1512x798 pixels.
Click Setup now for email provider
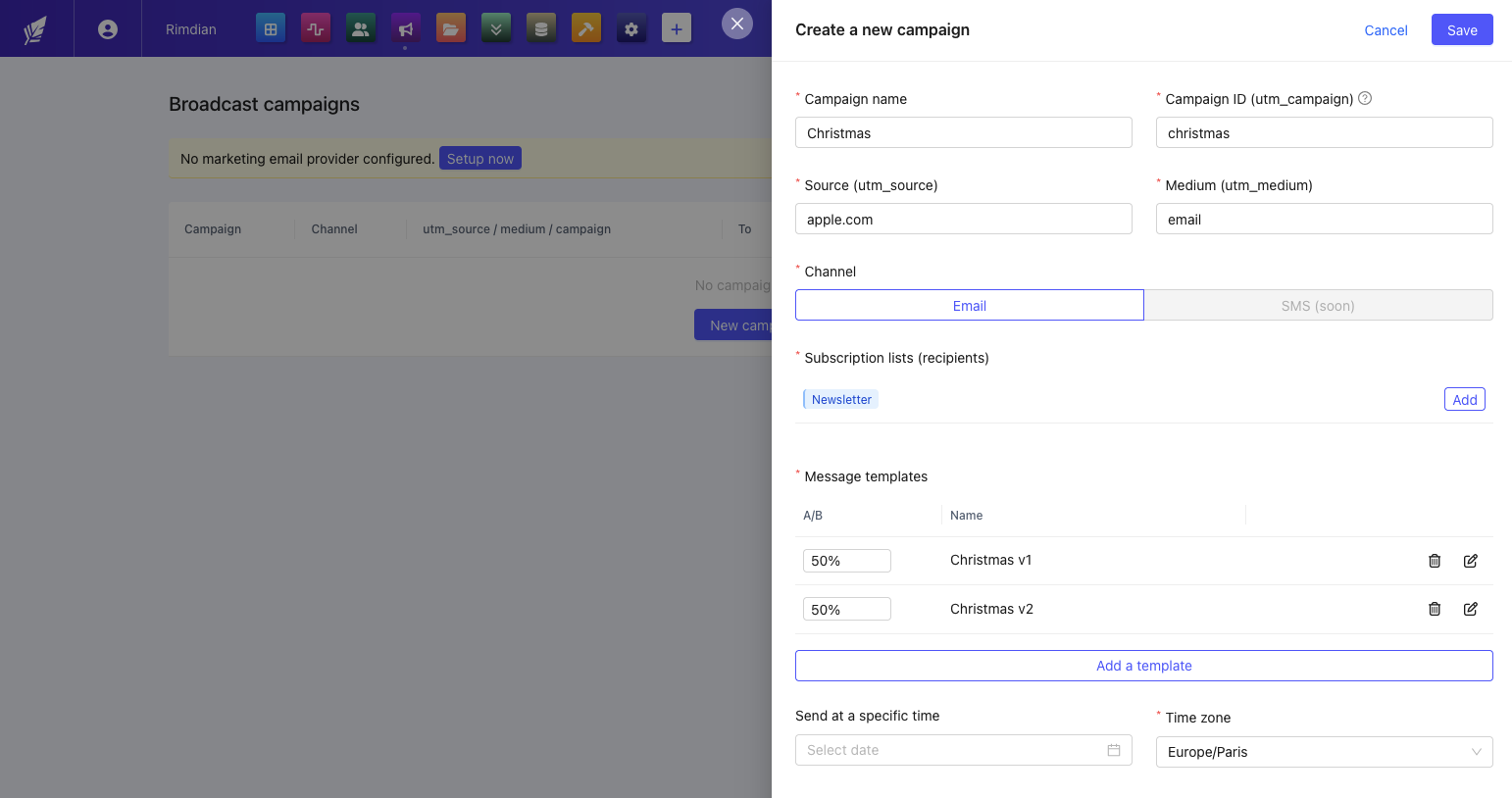point(480,159)
